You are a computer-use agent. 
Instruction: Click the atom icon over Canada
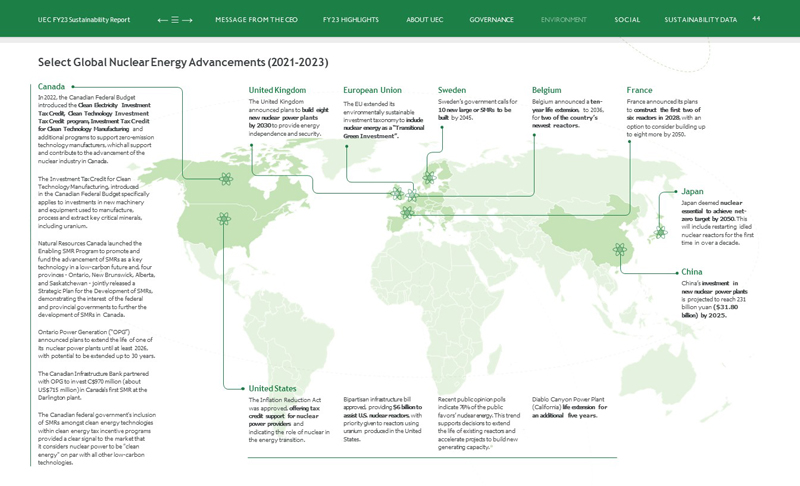(x=227, y=180)
